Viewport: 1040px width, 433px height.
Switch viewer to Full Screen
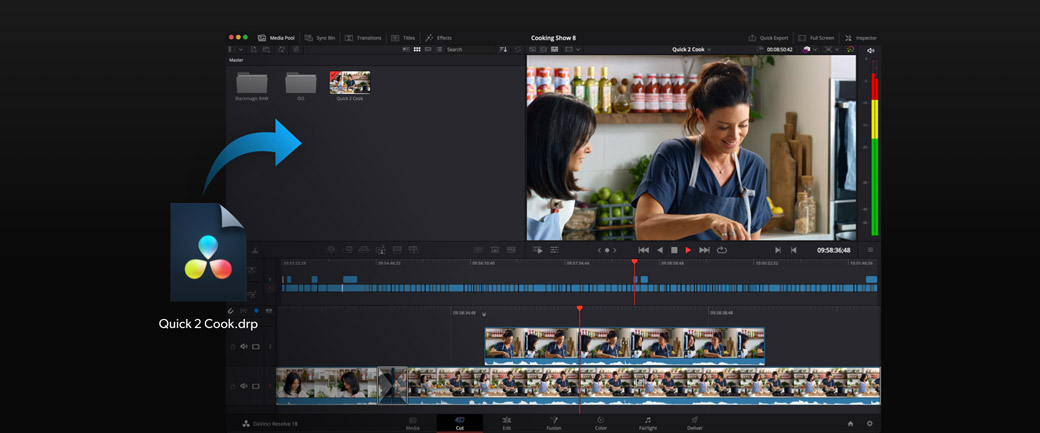pos(816,38)
